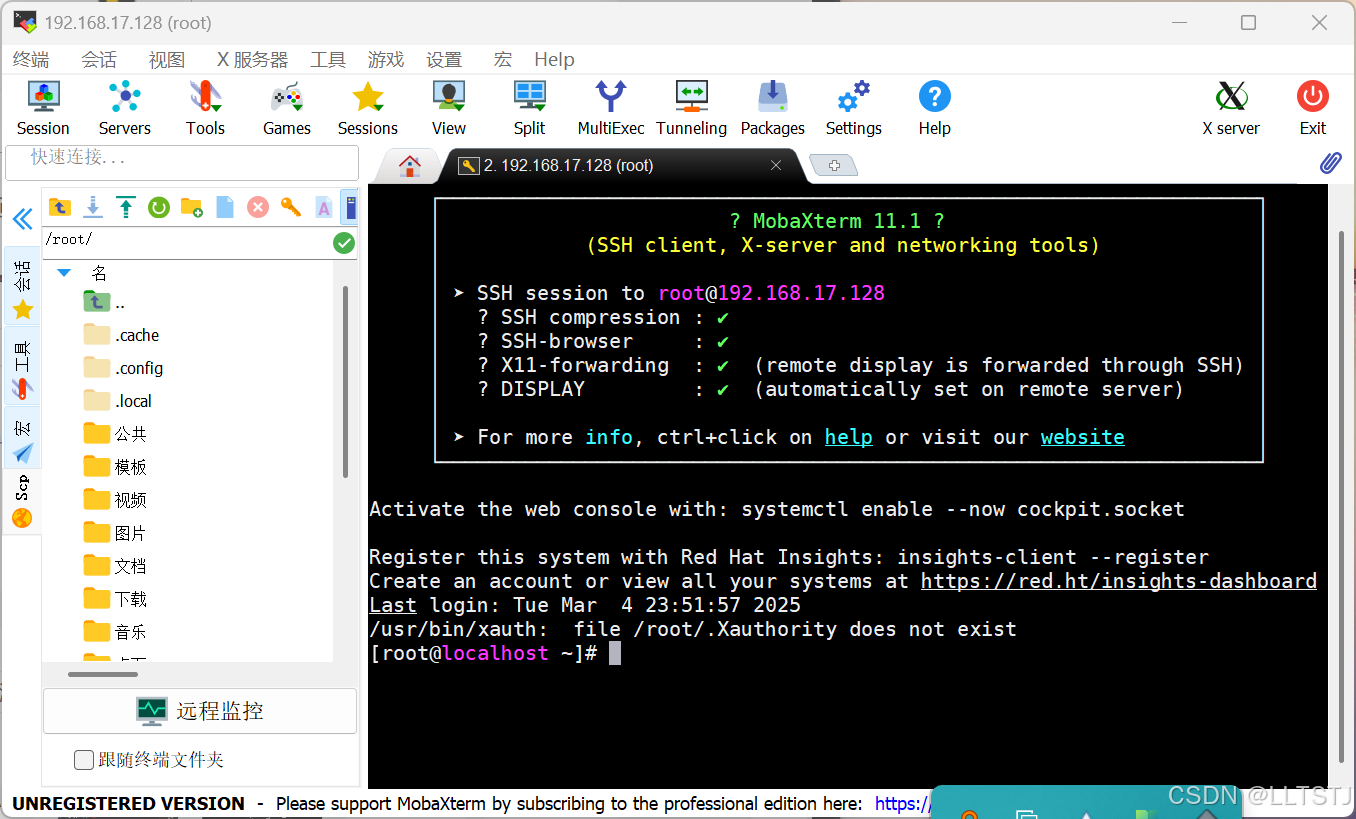Click the Exit toolbar icon
Screen dimensions: 1356x819
[x=1313, y=108]
